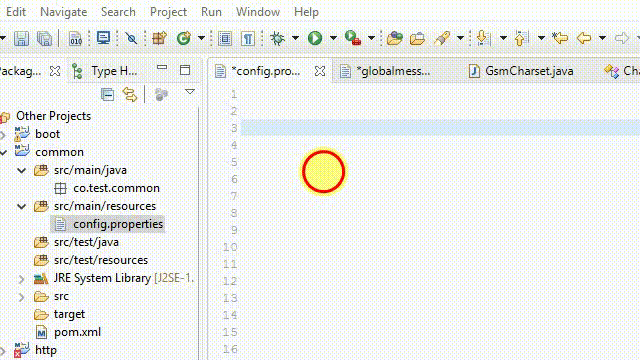
Task: Click the Save All toolbar icon
Action: click(44, 39)
